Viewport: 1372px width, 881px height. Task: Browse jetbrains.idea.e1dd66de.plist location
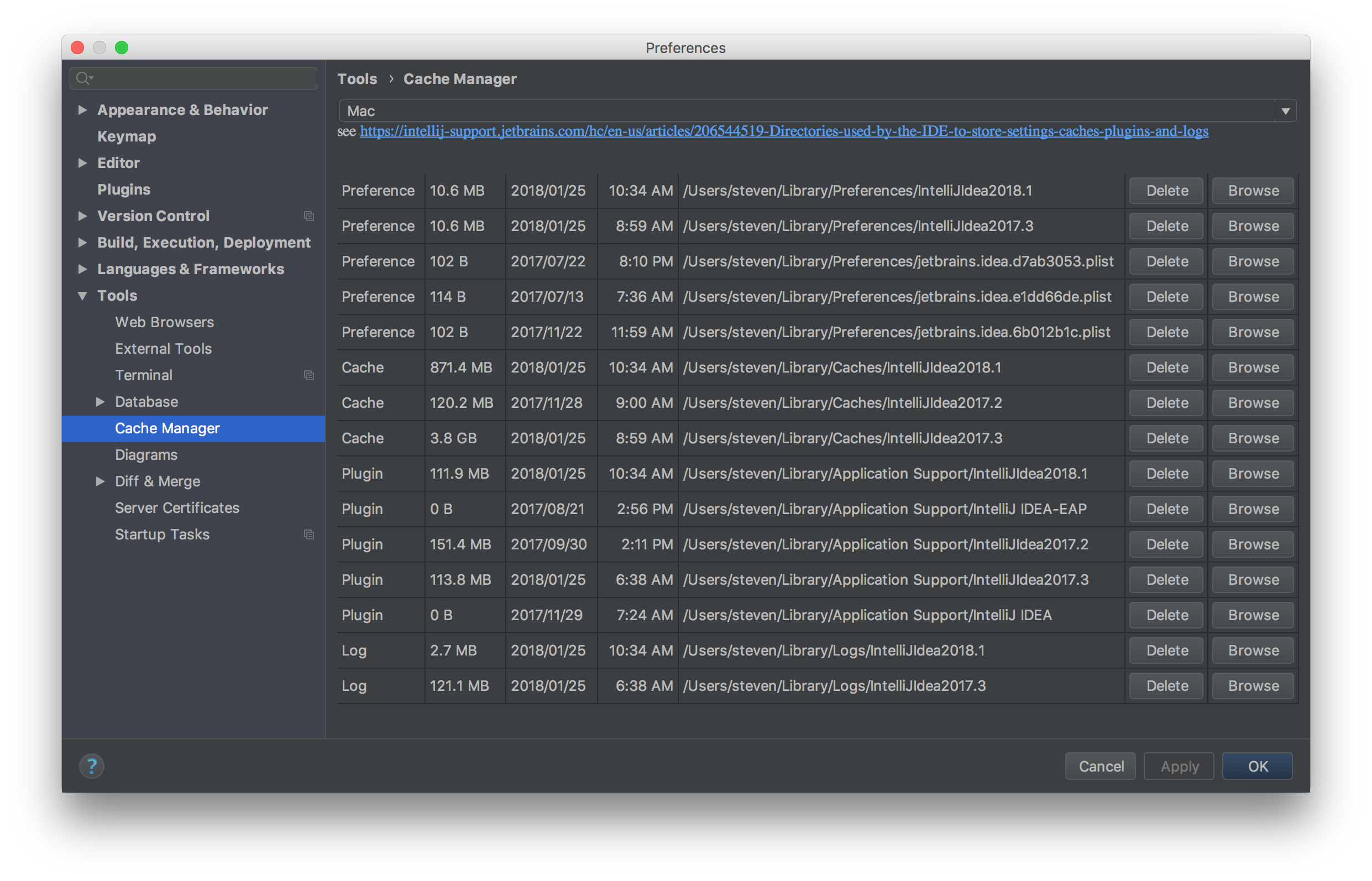(x=1253, y=297)
